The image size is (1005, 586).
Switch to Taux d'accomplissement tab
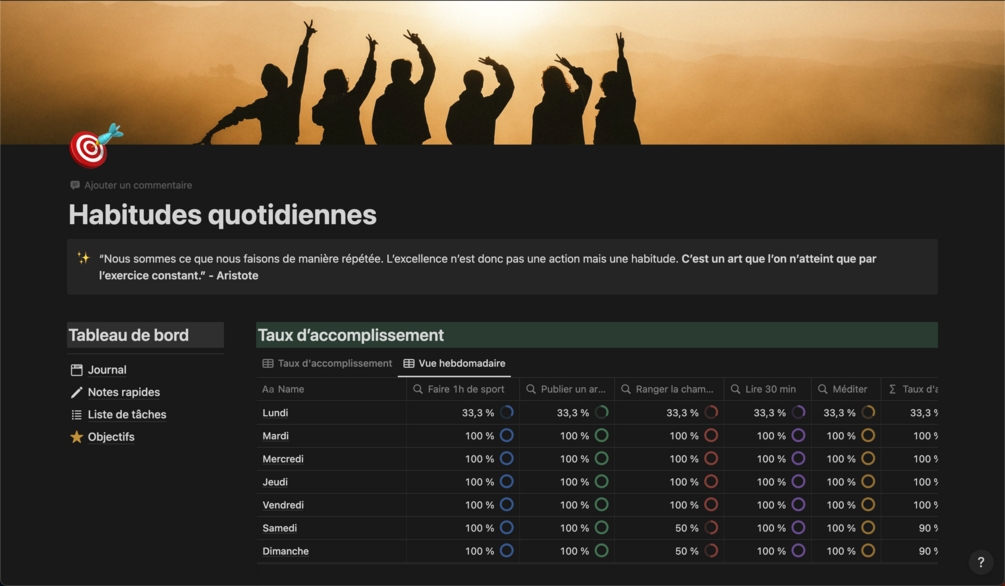click(327, 364)
